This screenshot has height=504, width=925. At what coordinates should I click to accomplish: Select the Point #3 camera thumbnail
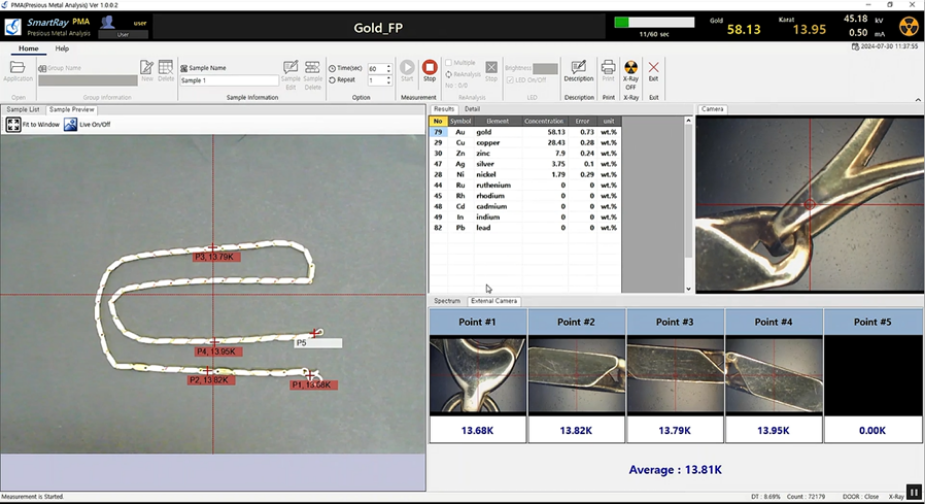pos(675,375)
